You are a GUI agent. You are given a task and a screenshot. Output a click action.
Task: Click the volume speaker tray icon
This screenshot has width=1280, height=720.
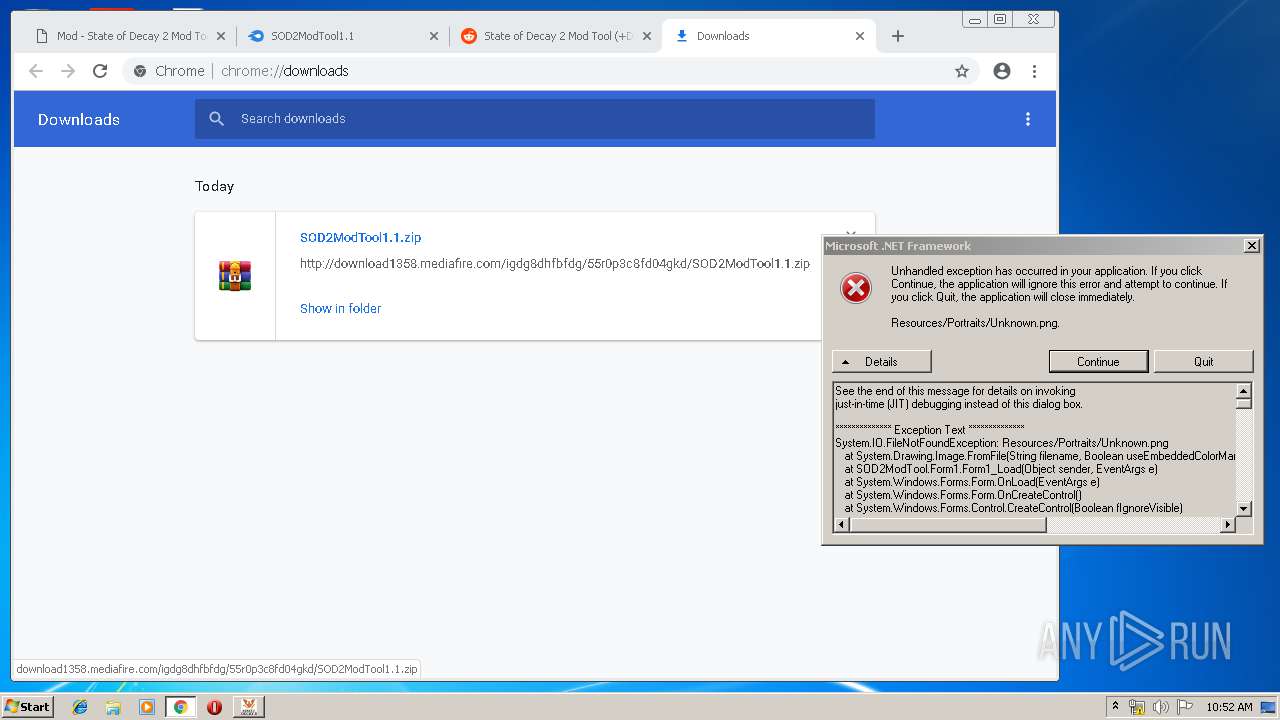pos(1161,707)
